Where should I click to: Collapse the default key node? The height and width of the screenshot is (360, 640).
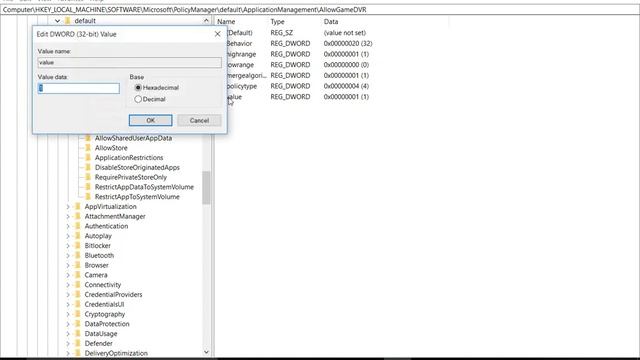coord(58,21)
